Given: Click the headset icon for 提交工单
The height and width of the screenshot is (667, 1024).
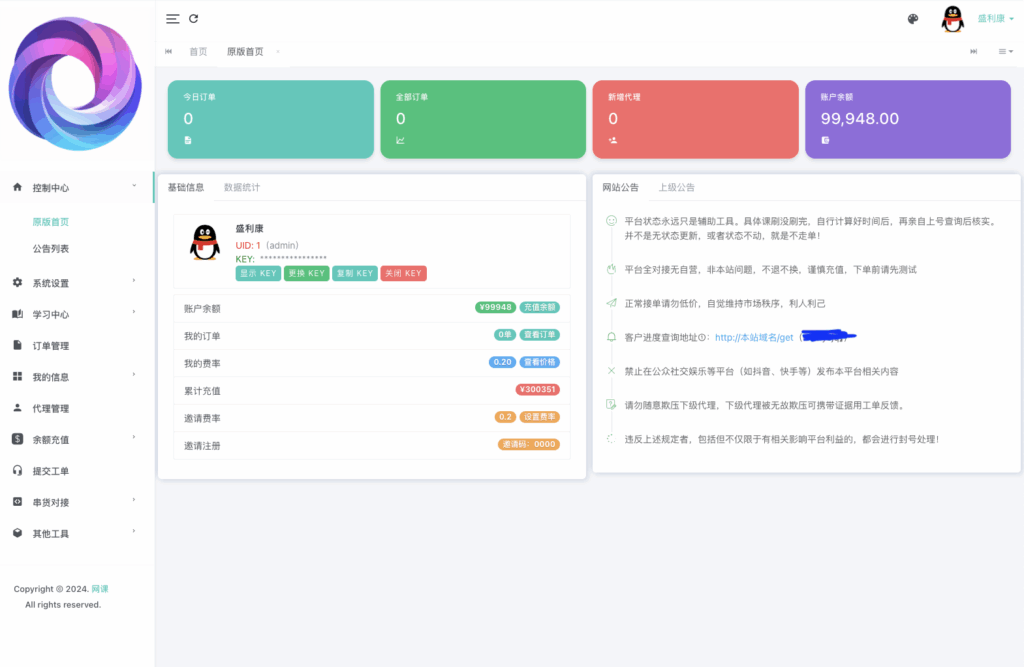Looking at the screenshot, I should click(x=17, y=471).
